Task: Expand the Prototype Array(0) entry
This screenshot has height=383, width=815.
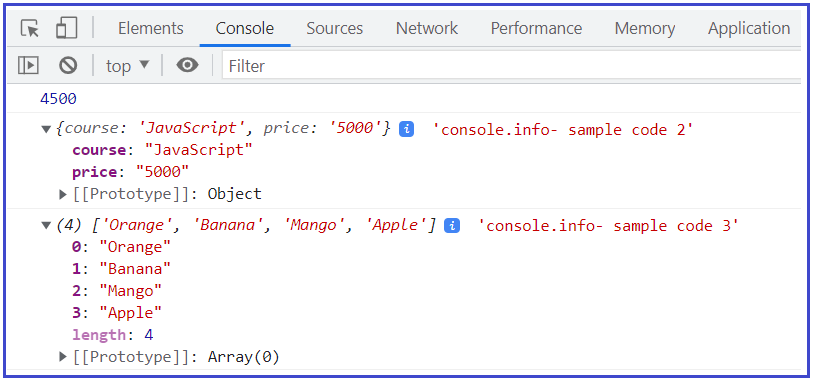Action: 63,356
